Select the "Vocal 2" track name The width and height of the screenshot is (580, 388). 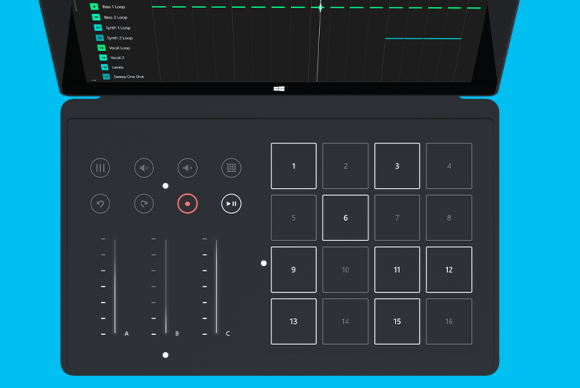(x=117, y=58)
